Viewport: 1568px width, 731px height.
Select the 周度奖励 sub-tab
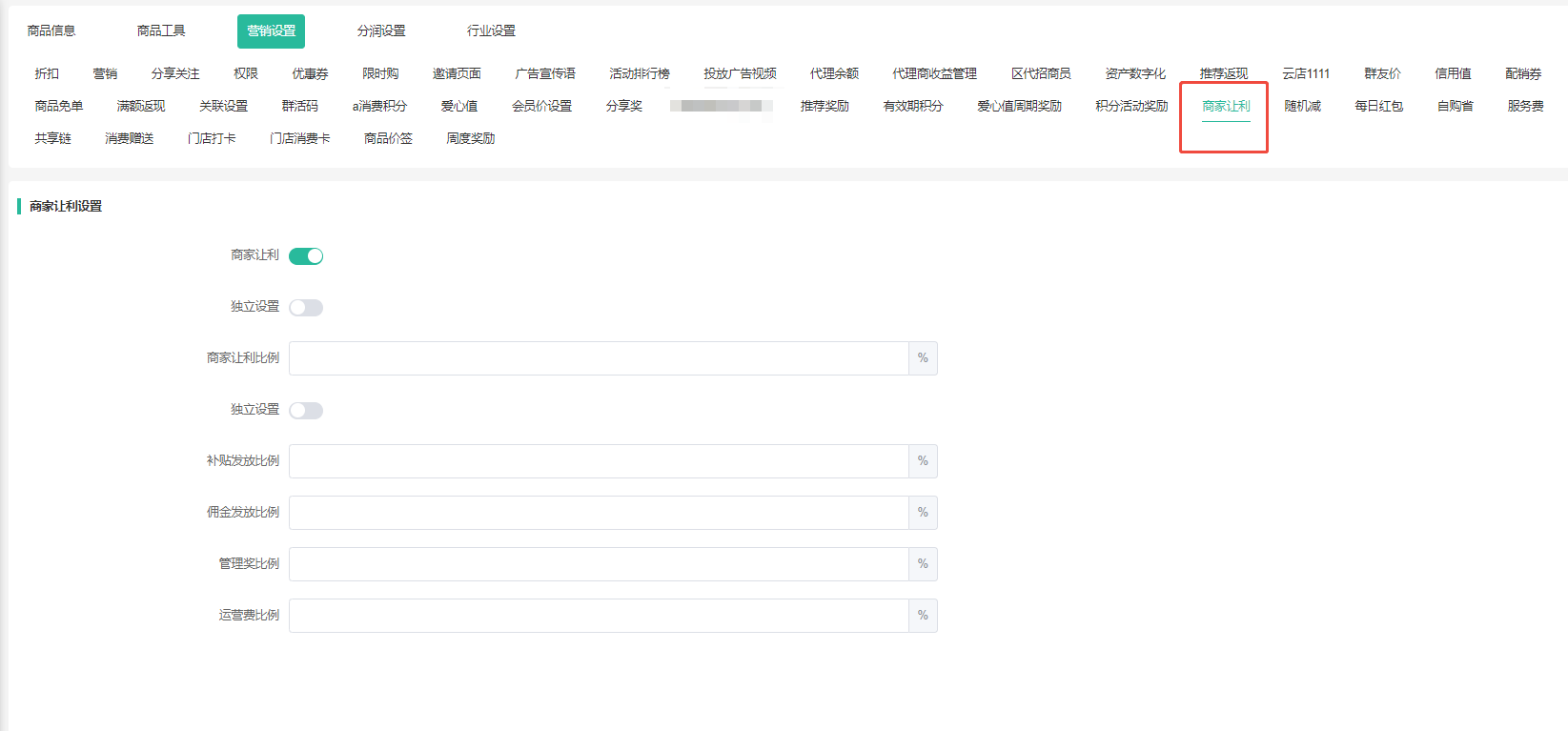coord(470,139)
